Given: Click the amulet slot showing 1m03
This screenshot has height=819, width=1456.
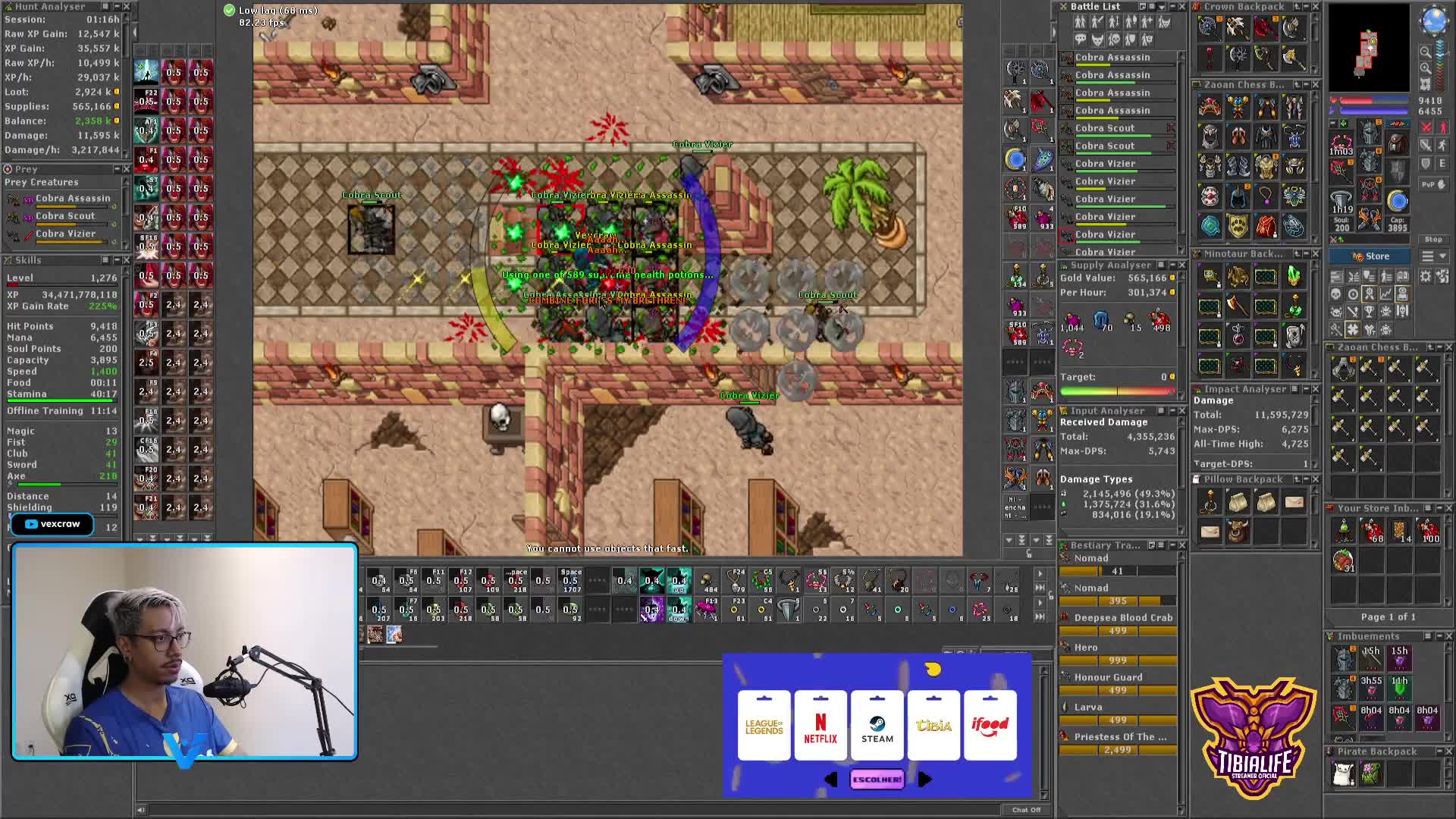Looking at the screenshot, I should coord(1341,143).
